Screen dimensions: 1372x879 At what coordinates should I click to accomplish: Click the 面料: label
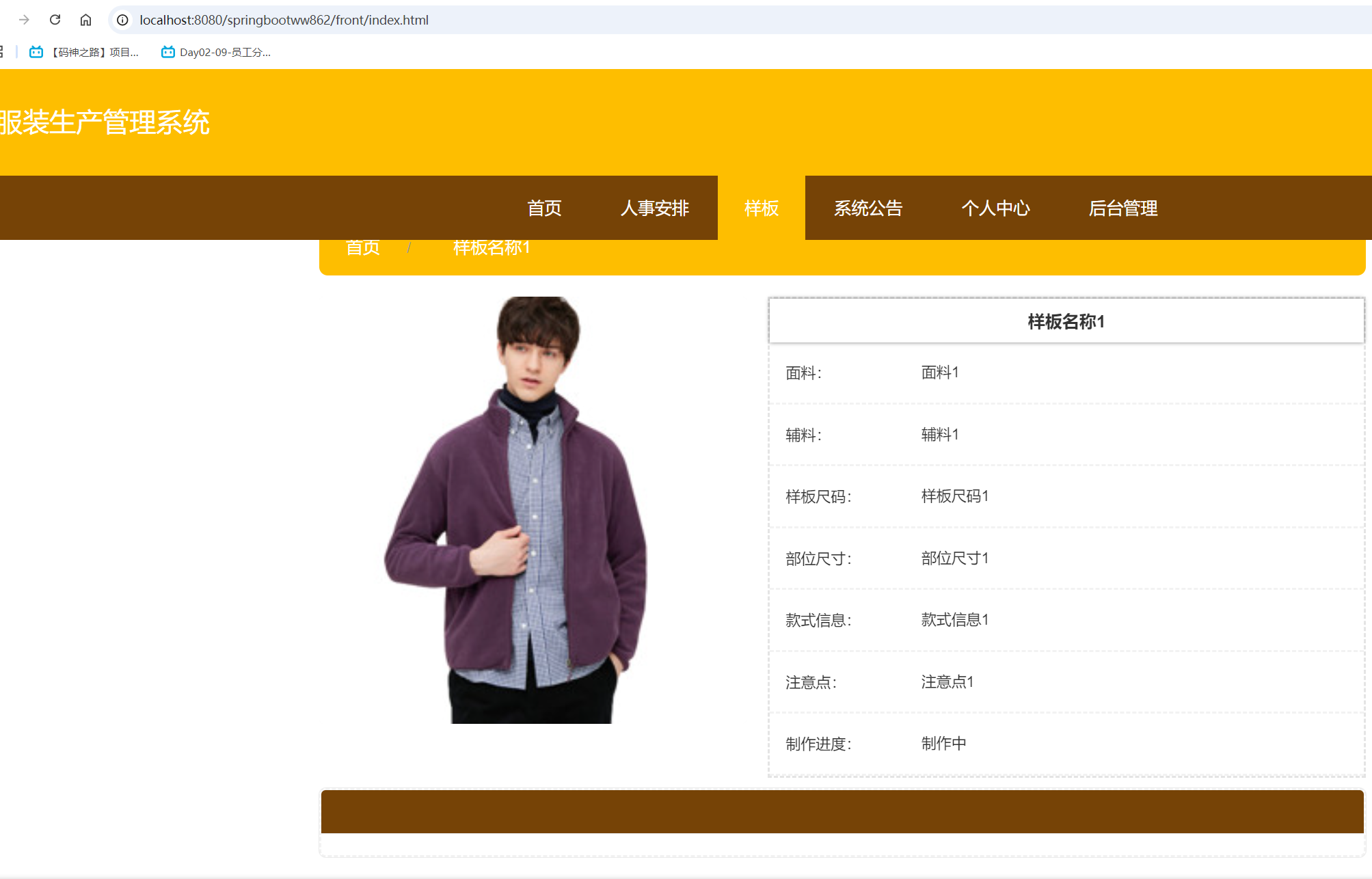click(x=804, y=373)
